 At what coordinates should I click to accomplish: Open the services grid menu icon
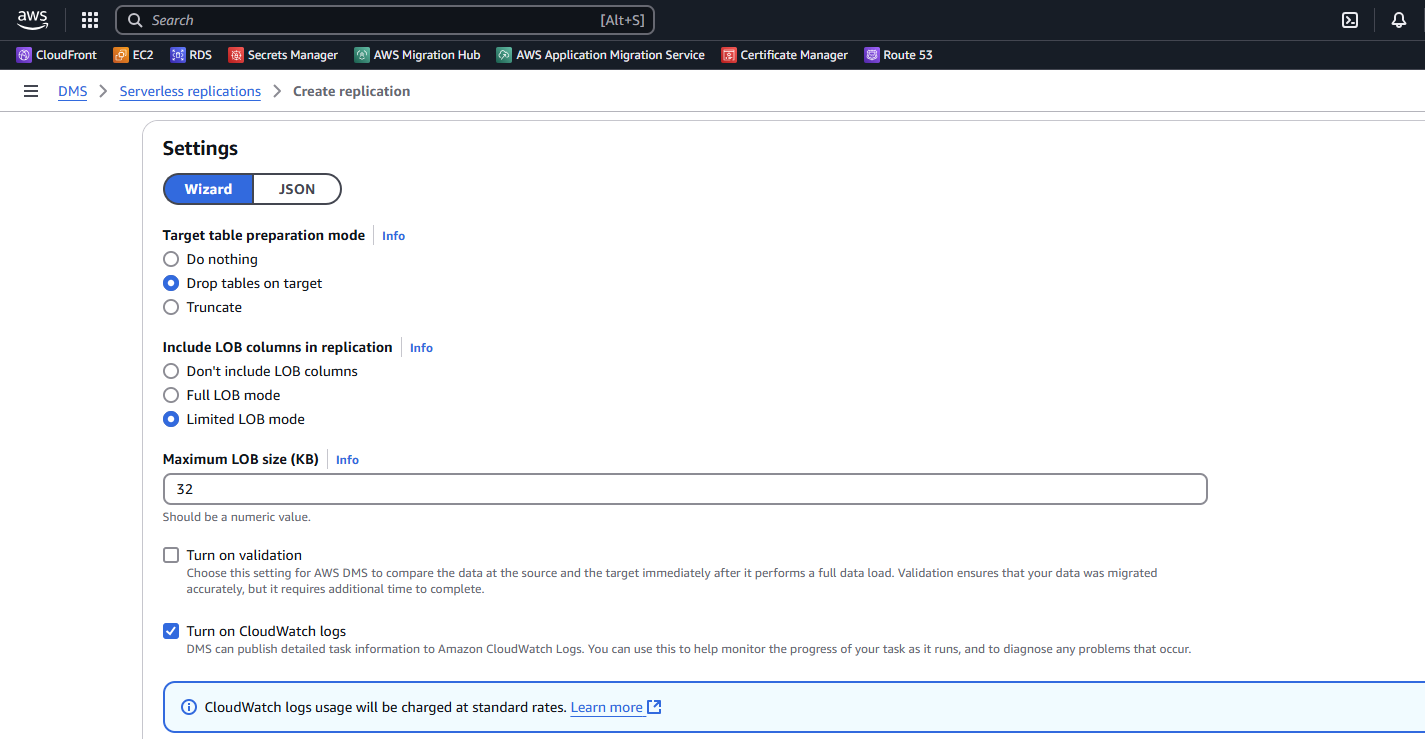pyautogui.click(x=90, y=20)
